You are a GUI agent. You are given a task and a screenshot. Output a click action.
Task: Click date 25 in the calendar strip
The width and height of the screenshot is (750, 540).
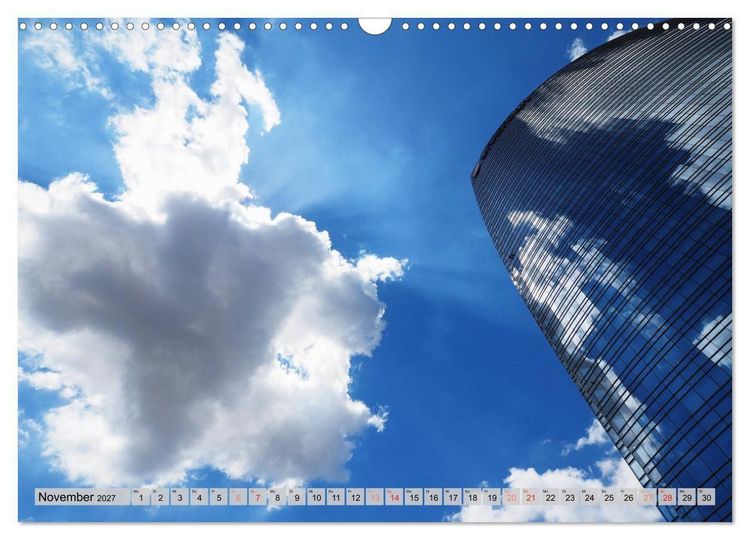click(609, 497)
